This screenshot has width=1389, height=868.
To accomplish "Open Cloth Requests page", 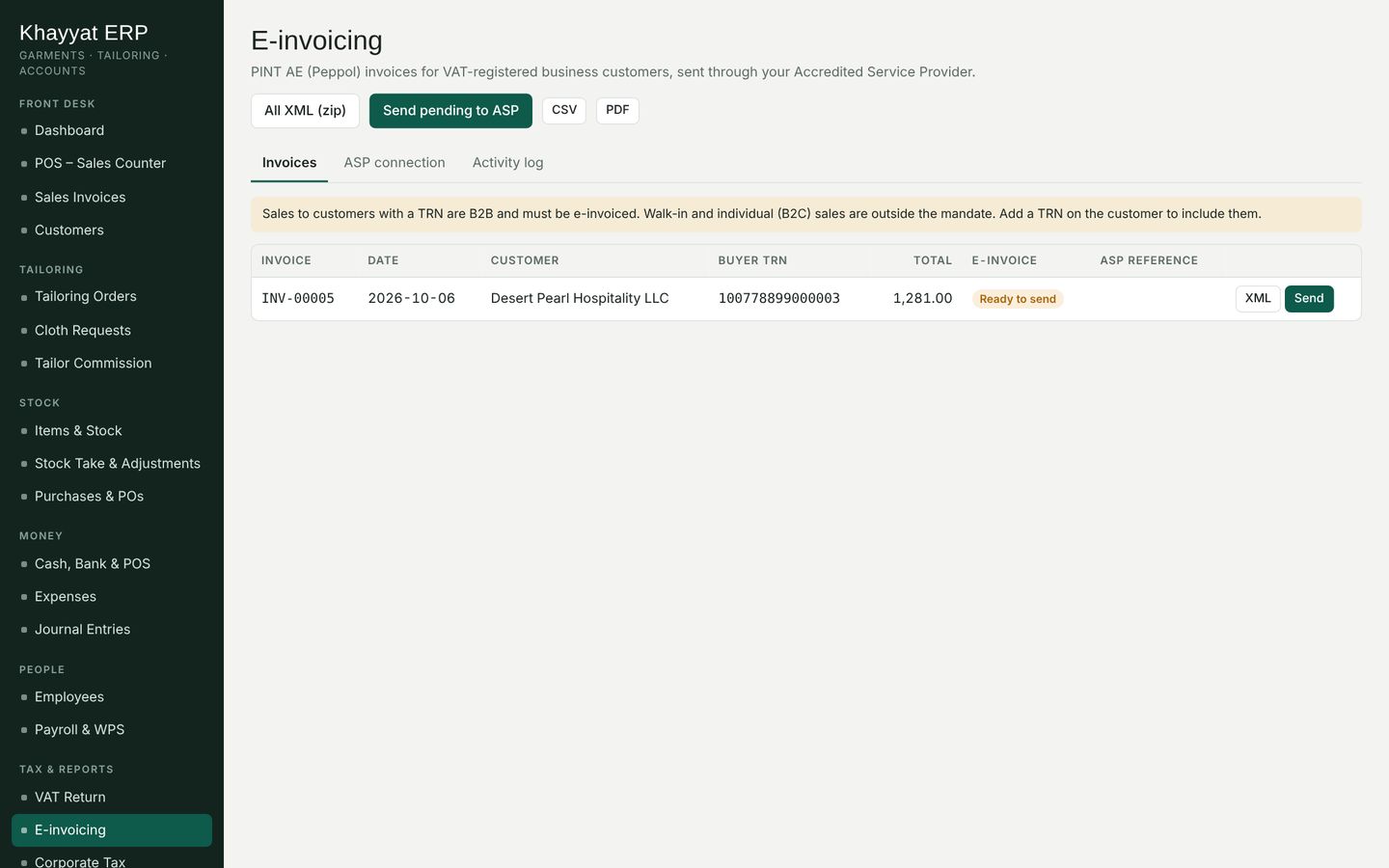I will tap(112, 330).
